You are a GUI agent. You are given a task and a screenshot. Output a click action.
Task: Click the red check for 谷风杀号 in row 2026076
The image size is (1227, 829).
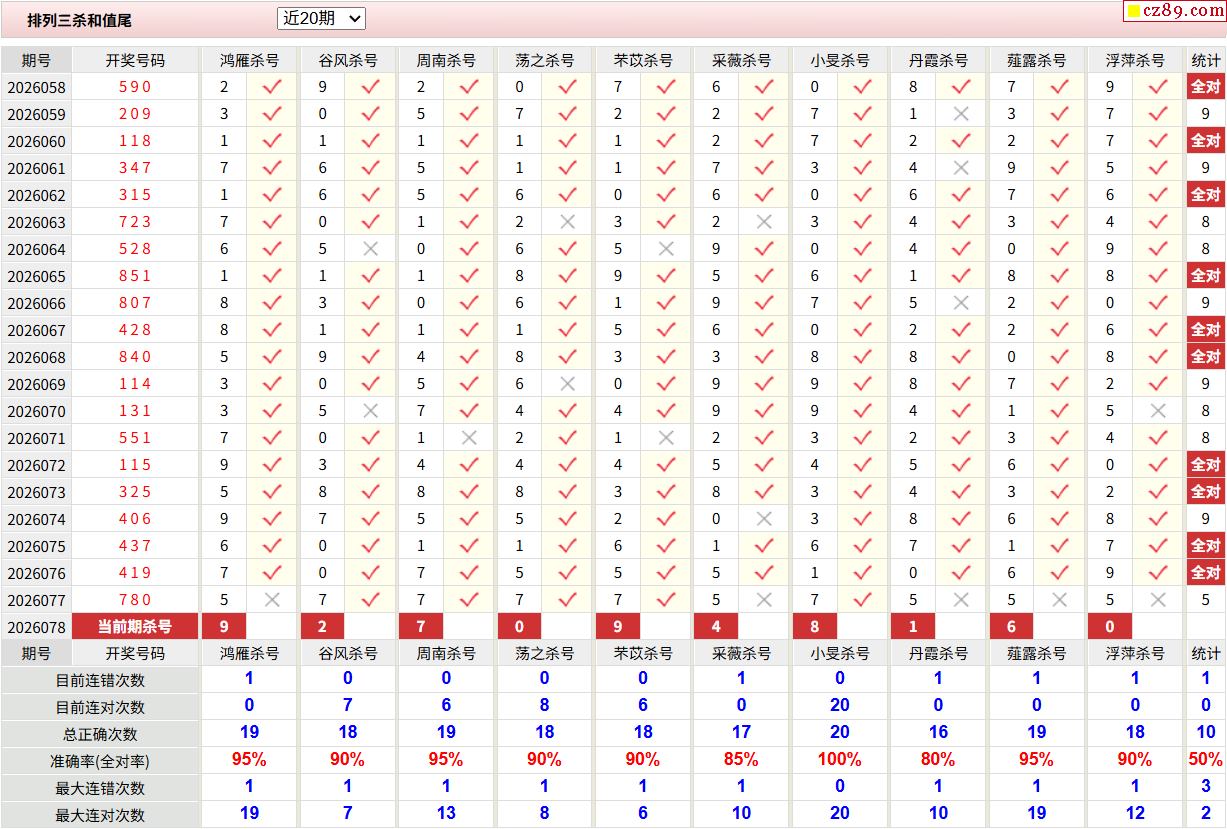coord(370,573)
